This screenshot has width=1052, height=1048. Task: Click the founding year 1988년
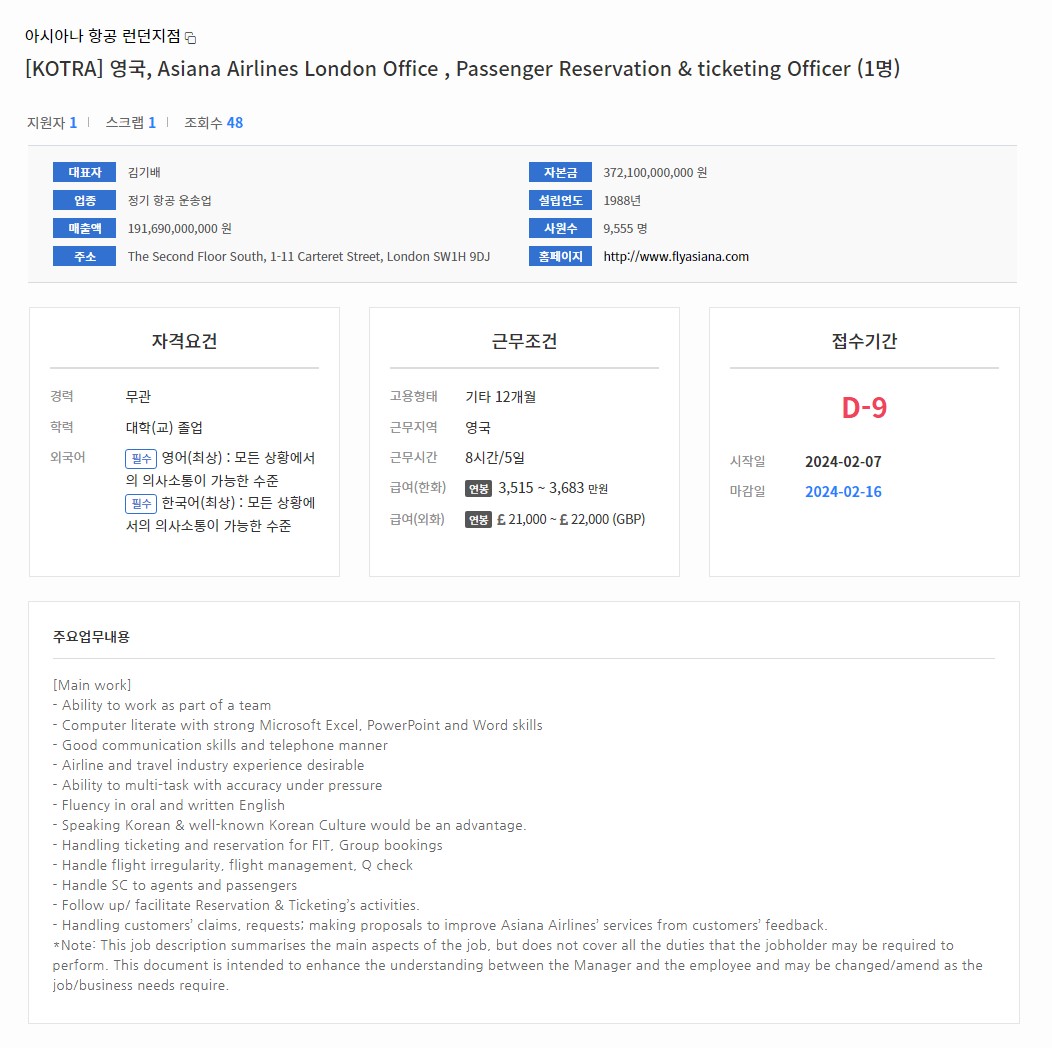622,201
